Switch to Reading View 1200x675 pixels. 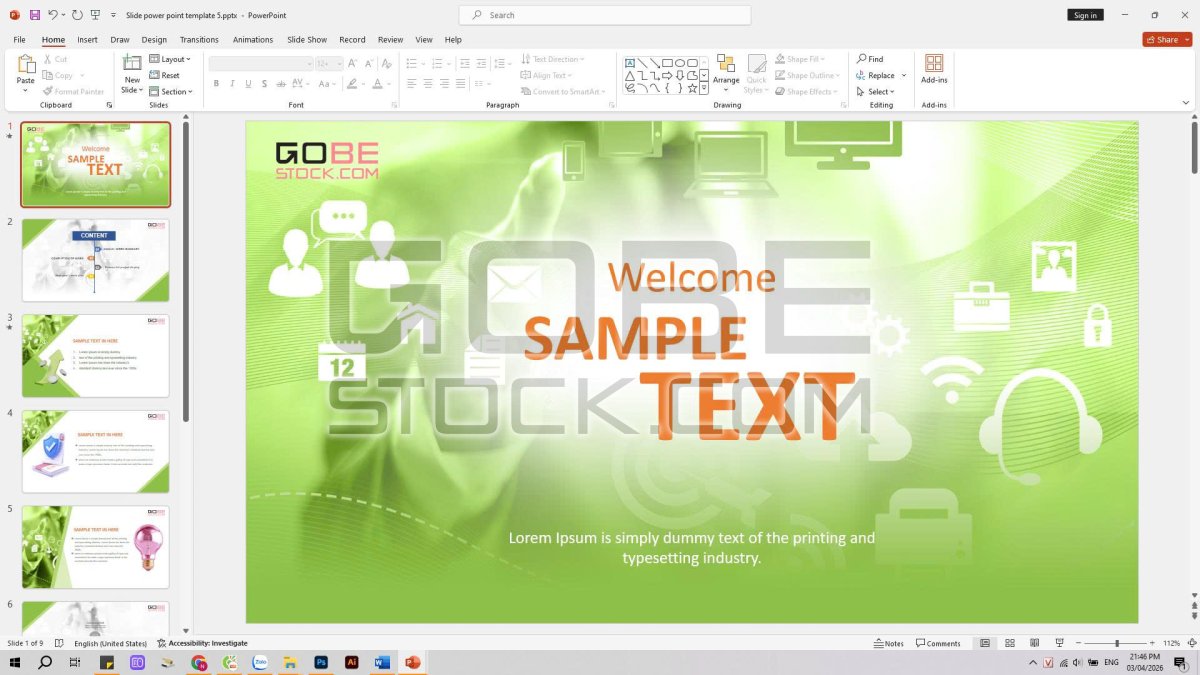pyautogui.click(x=1034, y=643)
